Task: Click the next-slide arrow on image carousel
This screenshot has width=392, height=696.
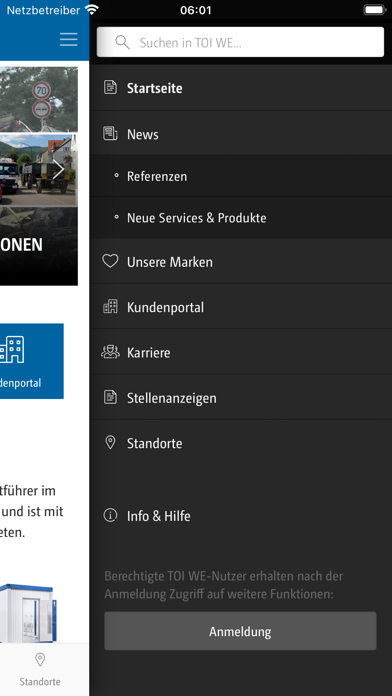Action: 59,170
